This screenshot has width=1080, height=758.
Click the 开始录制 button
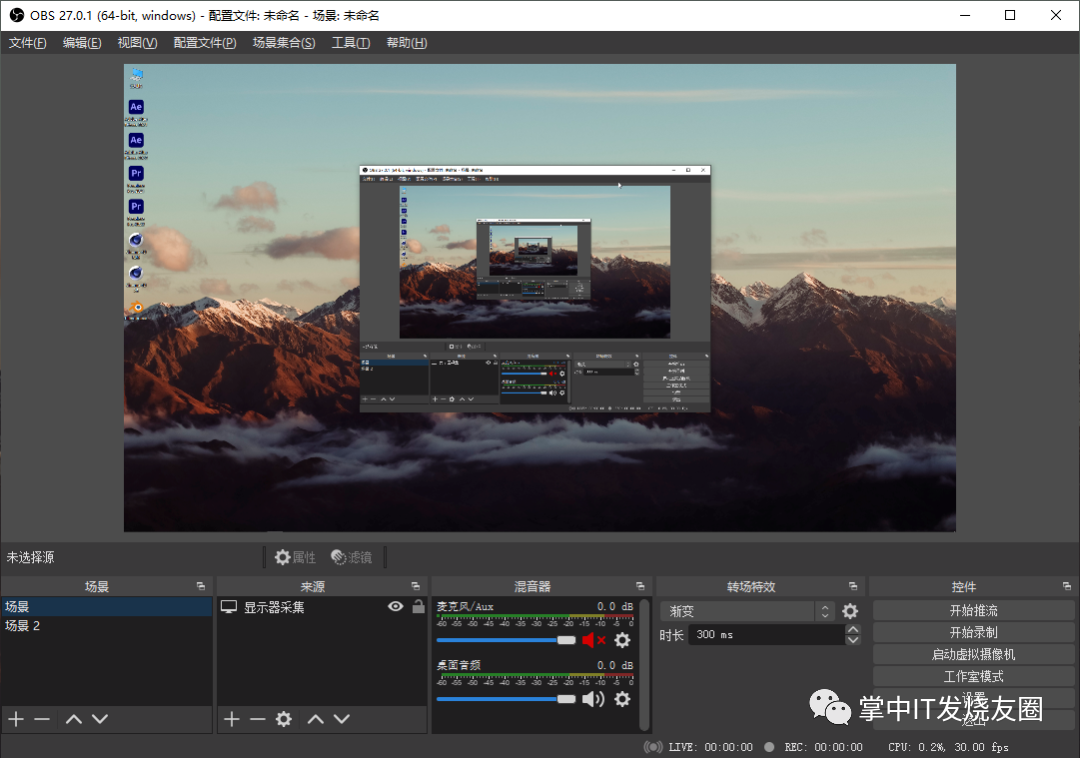(973, 633)
